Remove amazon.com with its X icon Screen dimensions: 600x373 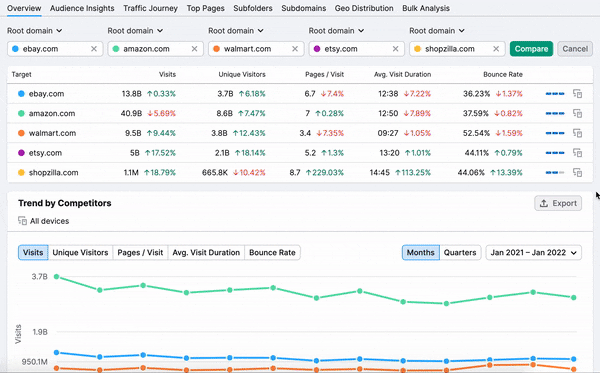click(194, 49)
